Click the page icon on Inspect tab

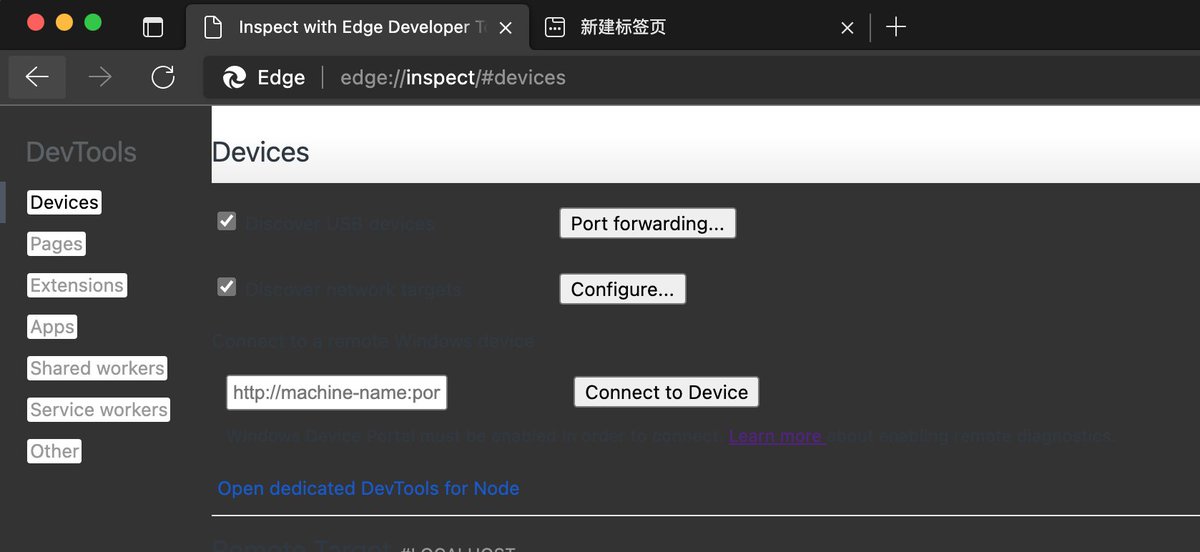pos(213,27)
